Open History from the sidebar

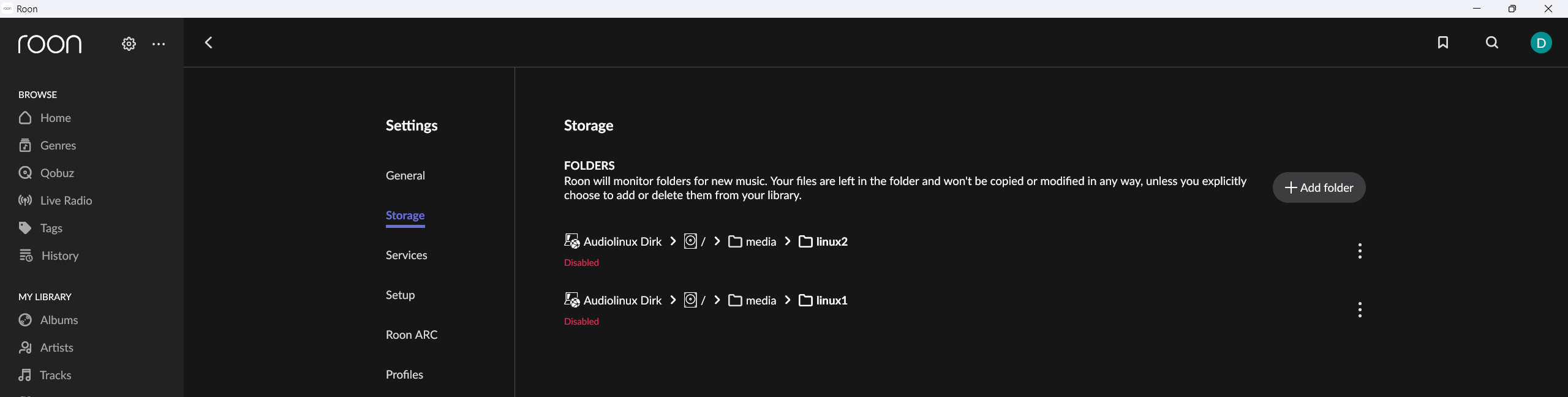click(x=60, y=255)
